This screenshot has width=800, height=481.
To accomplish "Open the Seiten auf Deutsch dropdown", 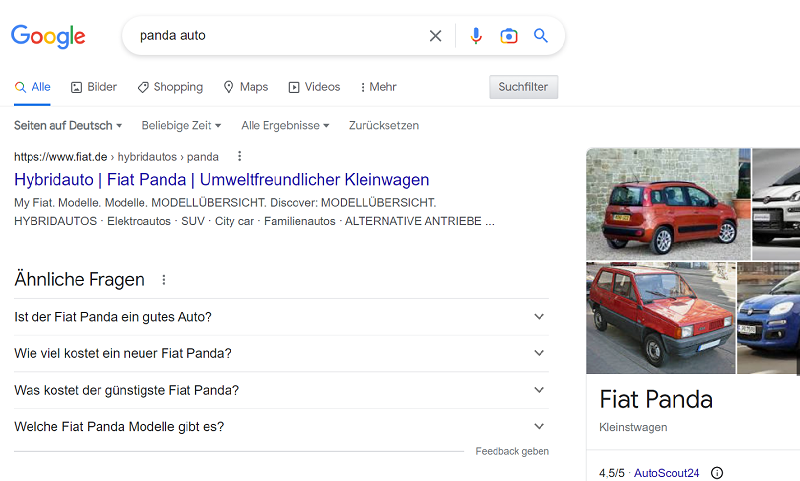I will pos(68,126).
